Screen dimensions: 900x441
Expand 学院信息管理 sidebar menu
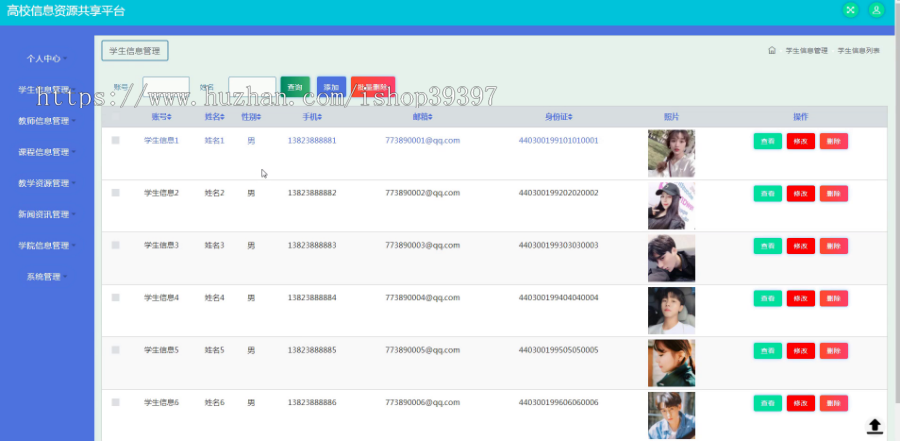(x=46, y=245)
